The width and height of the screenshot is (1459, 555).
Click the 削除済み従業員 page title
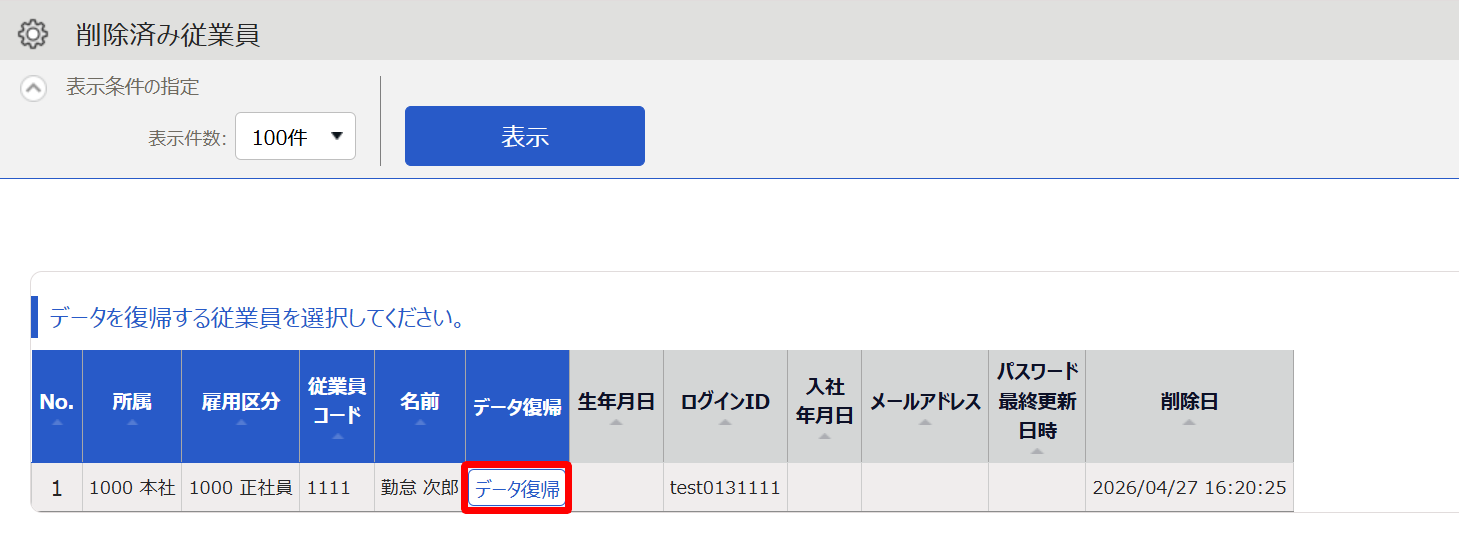pyautogui.click(x=168, y=35)
